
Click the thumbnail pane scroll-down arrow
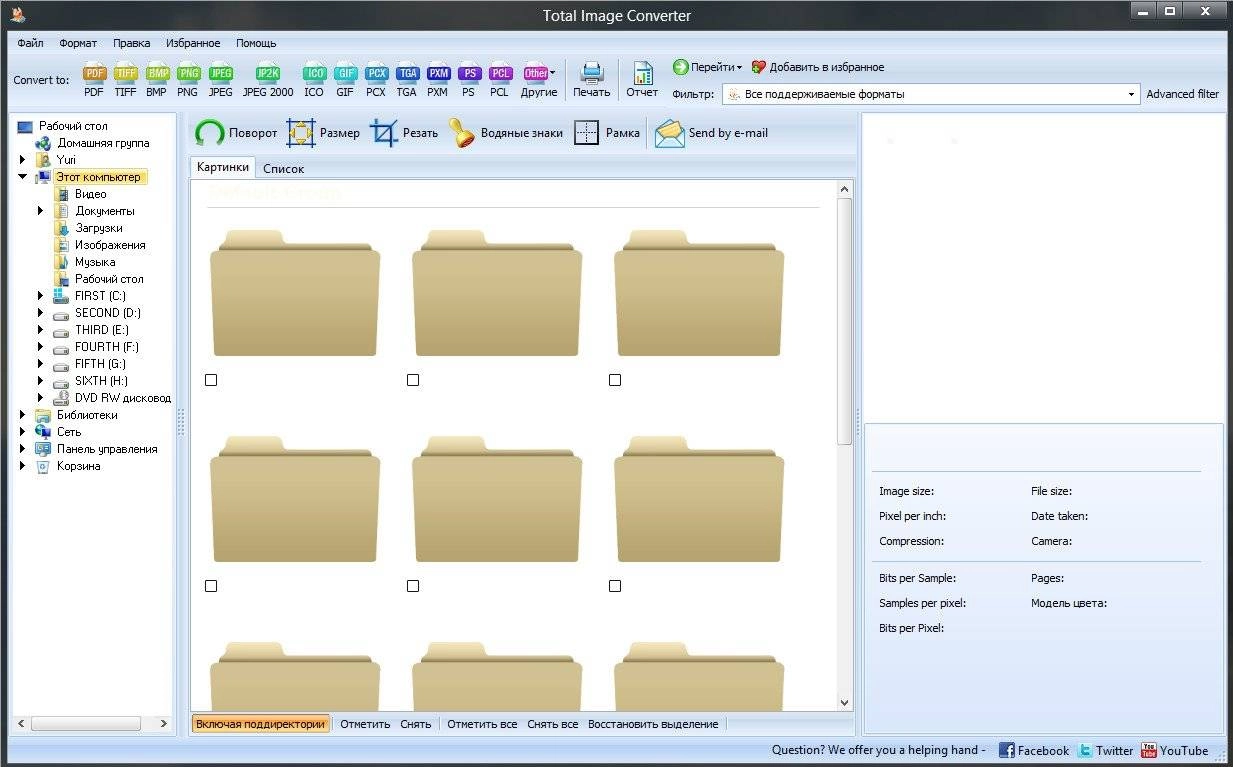[x=845, y=703]
